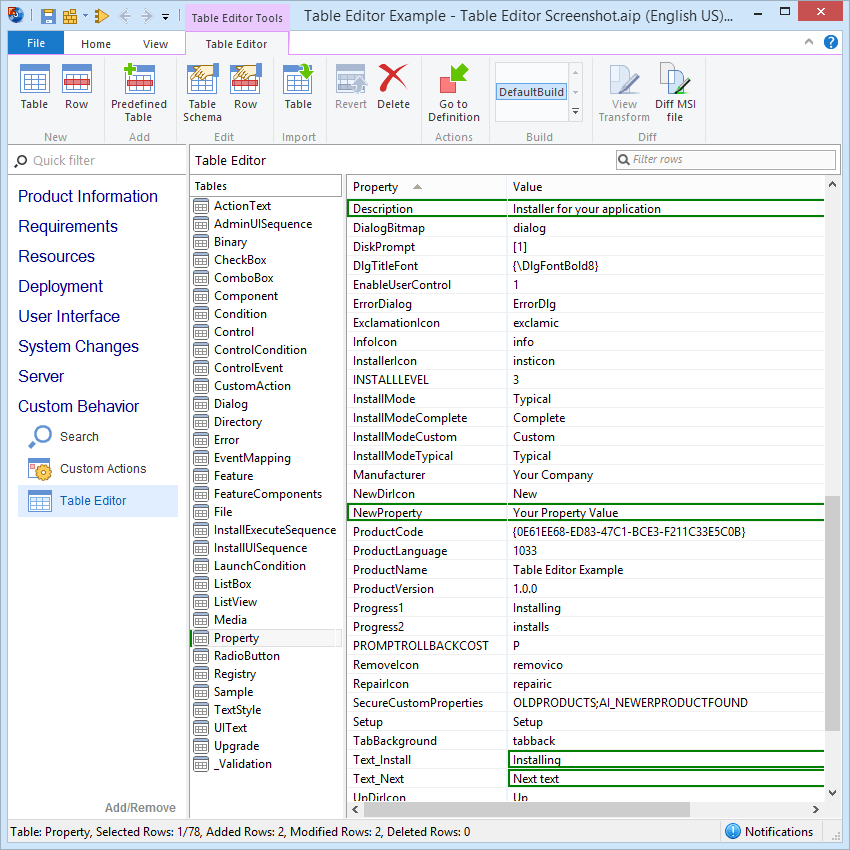The image size is (850, 850).
Task: Collapse the ribbon with the chevron
Action: (809, 42)
